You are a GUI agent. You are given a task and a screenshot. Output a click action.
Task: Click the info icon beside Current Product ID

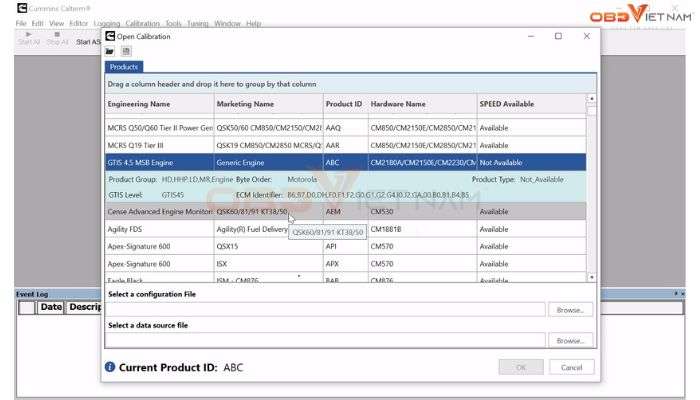tap(110, 367)
